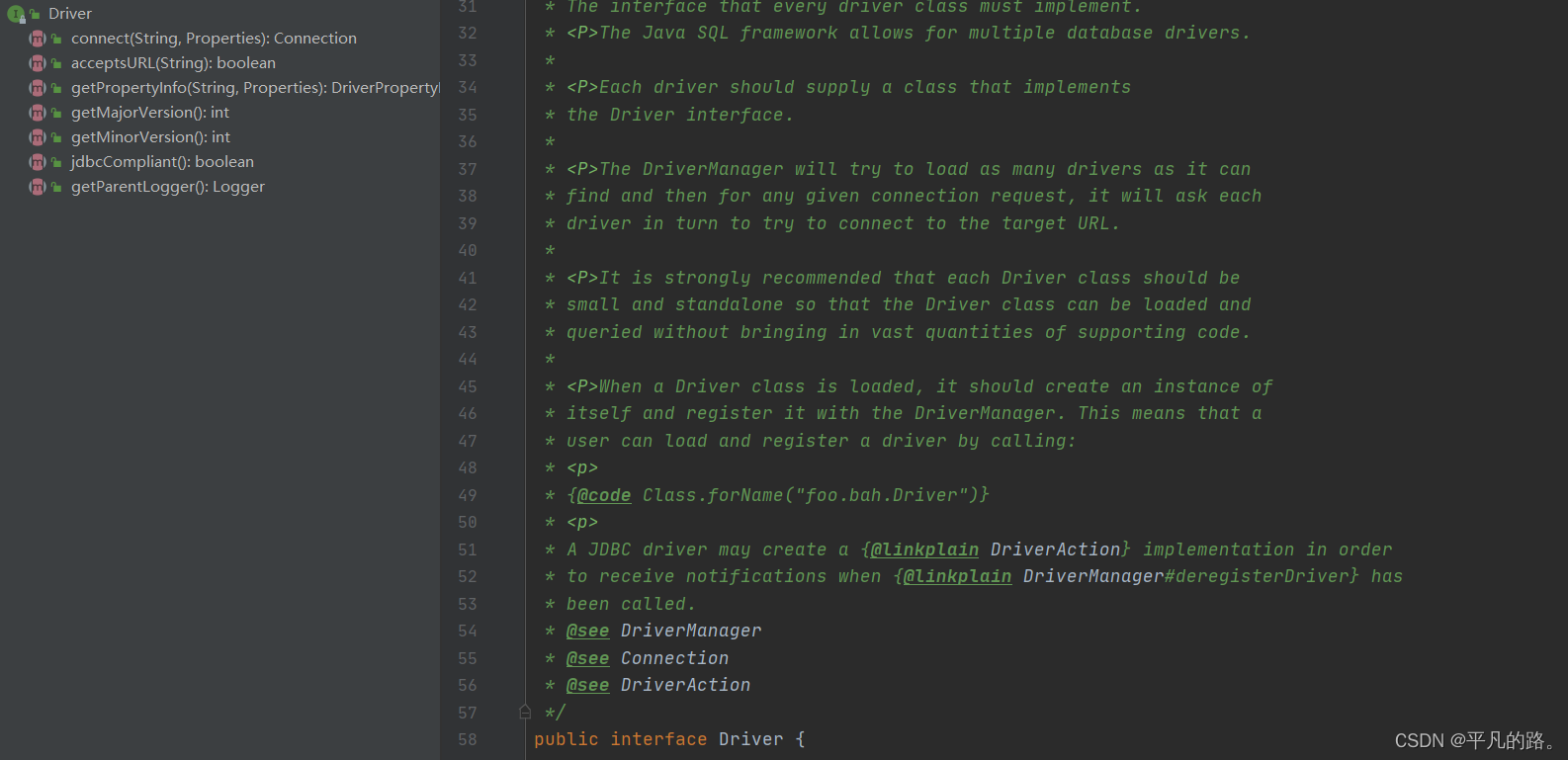The height and width of the screenshot is (760, 1568).
Task: Click 'been called.' text on line 53
Action: tap(631, 604)
